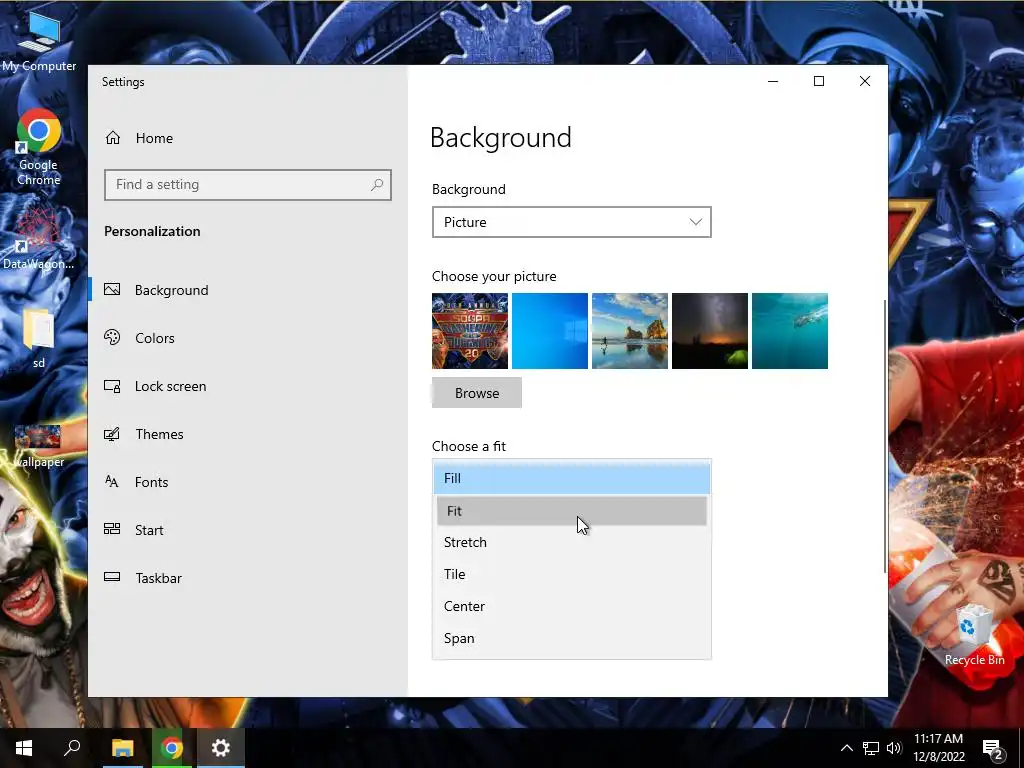Select the sd folder on desktop
Image resolution: width=1024 pixels, height=768 pixels.
pyautogui.click(x=39, y=338)
